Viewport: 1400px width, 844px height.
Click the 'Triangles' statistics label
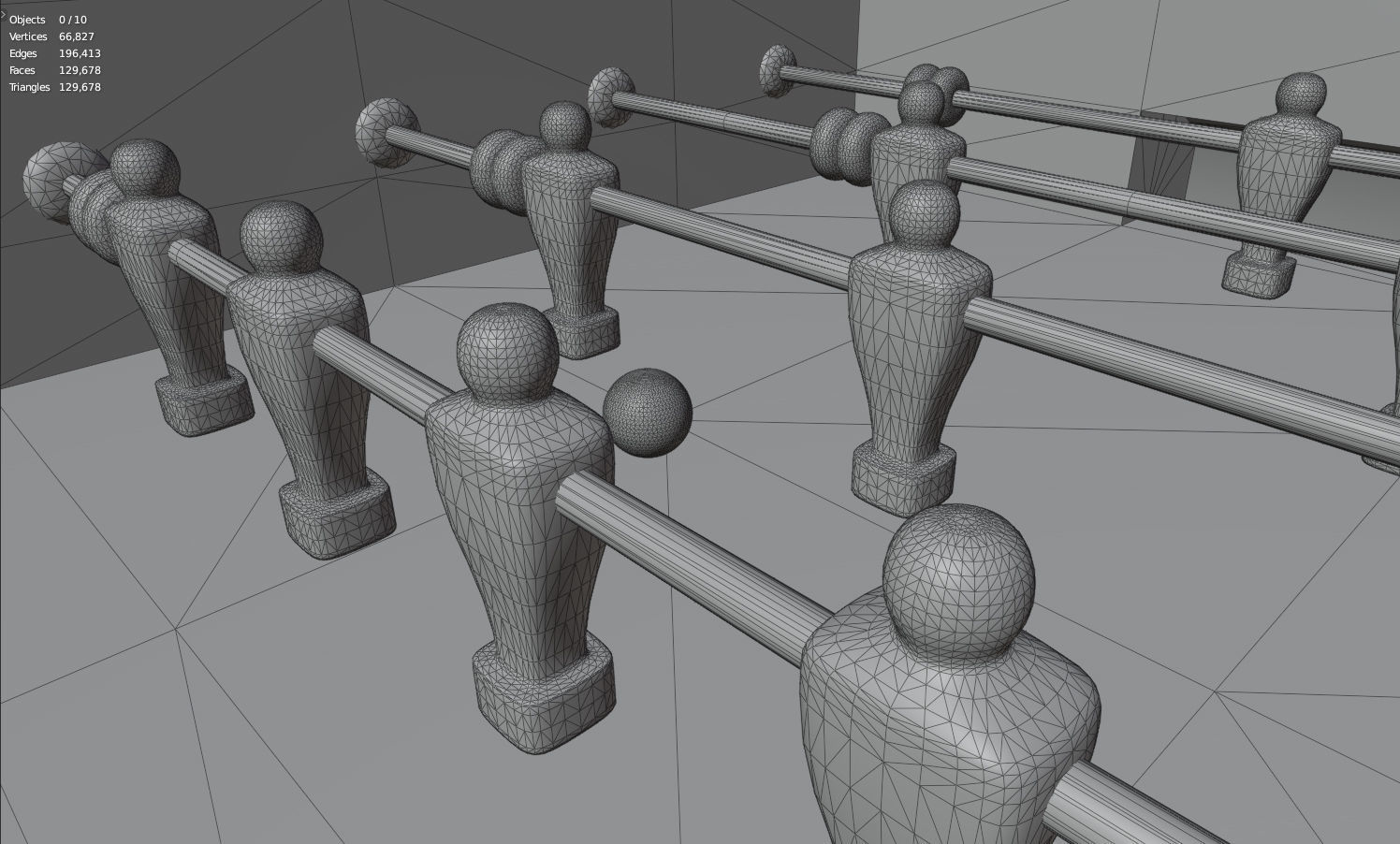coord(29,87)
